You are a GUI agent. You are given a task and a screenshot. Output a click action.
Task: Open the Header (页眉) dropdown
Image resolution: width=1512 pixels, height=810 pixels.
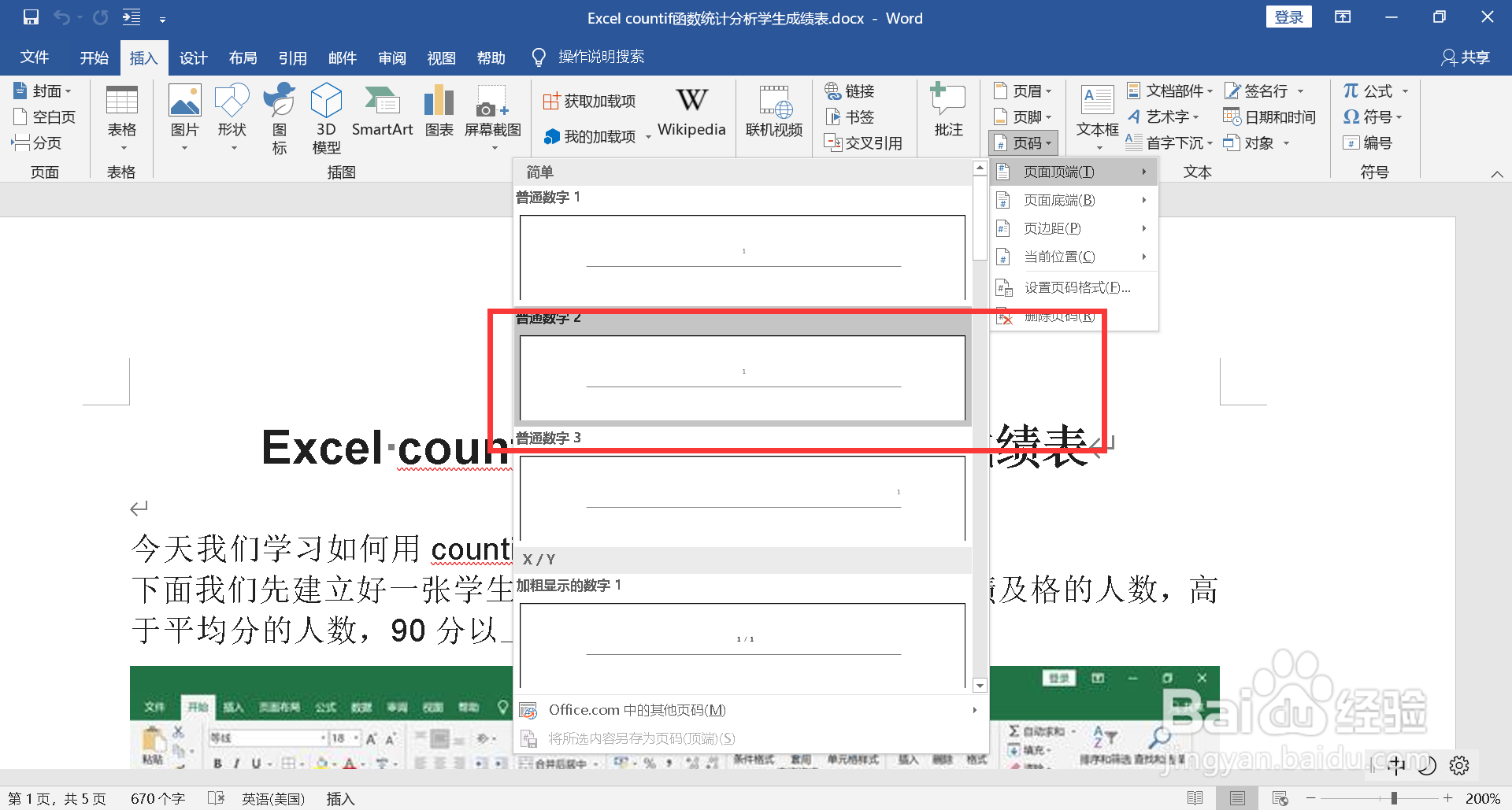(1022, 91)
